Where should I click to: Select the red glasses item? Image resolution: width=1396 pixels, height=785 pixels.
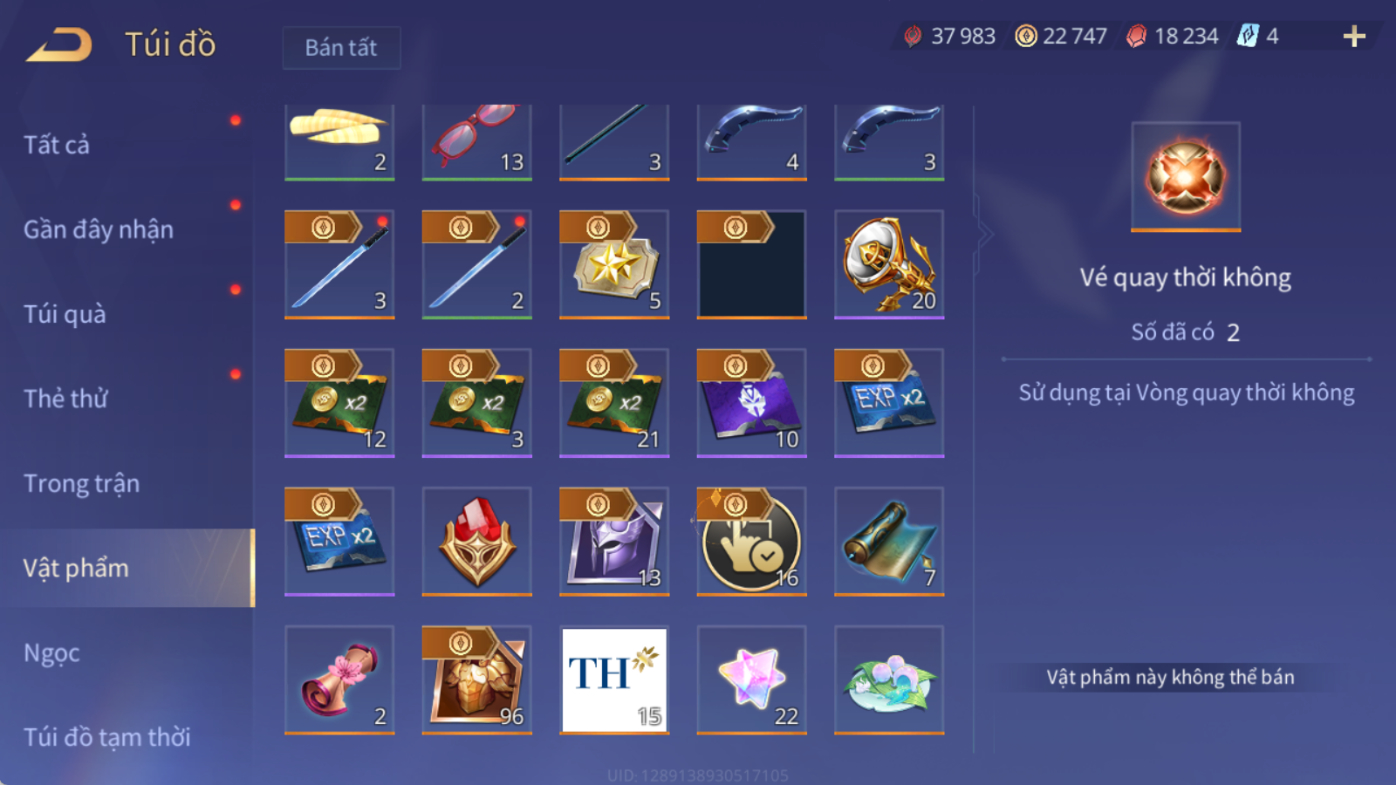477,141
